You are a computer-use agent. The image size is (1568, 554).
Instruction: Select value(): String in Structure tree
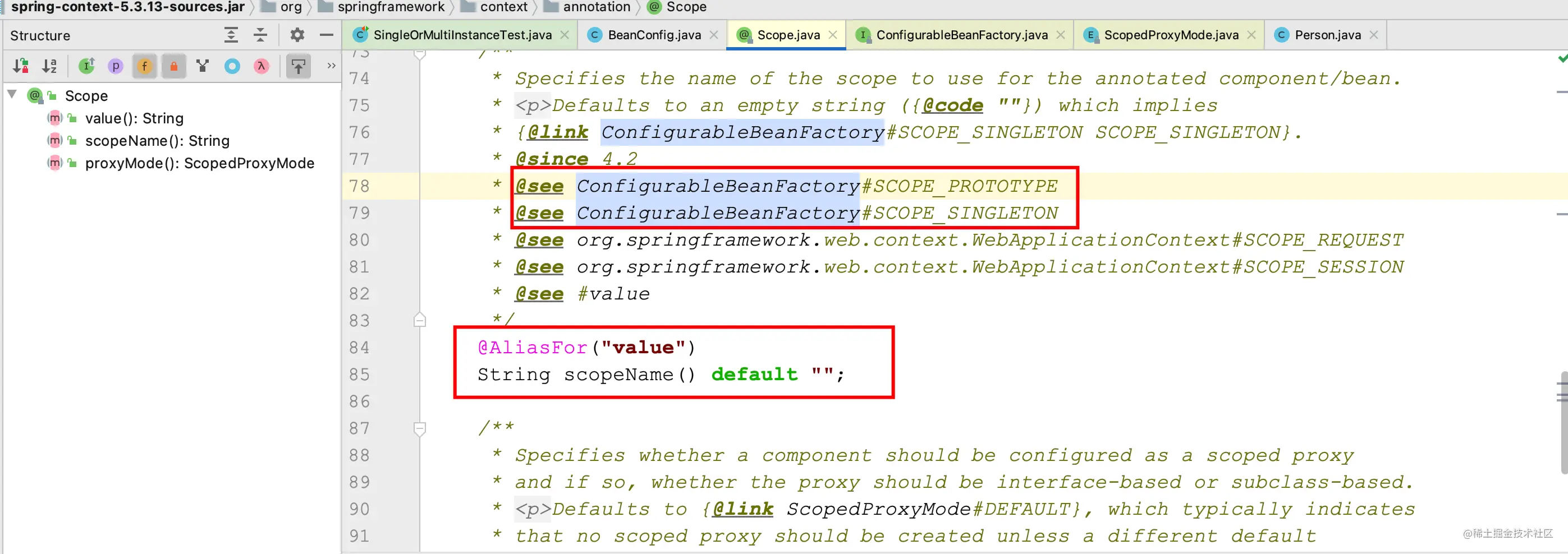(134, 118)
